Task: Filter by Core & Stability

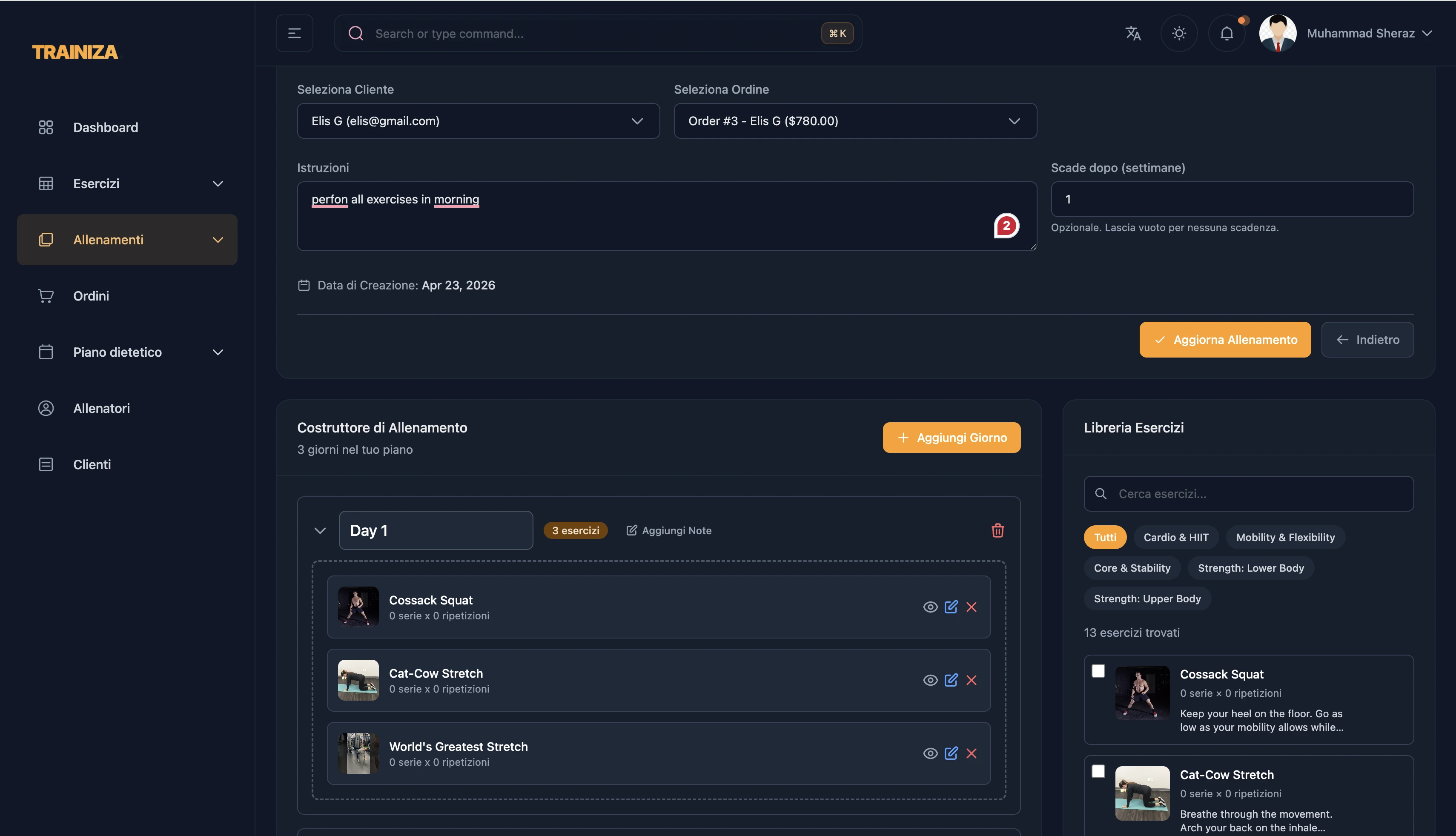Action: (x=1132, y=568)
